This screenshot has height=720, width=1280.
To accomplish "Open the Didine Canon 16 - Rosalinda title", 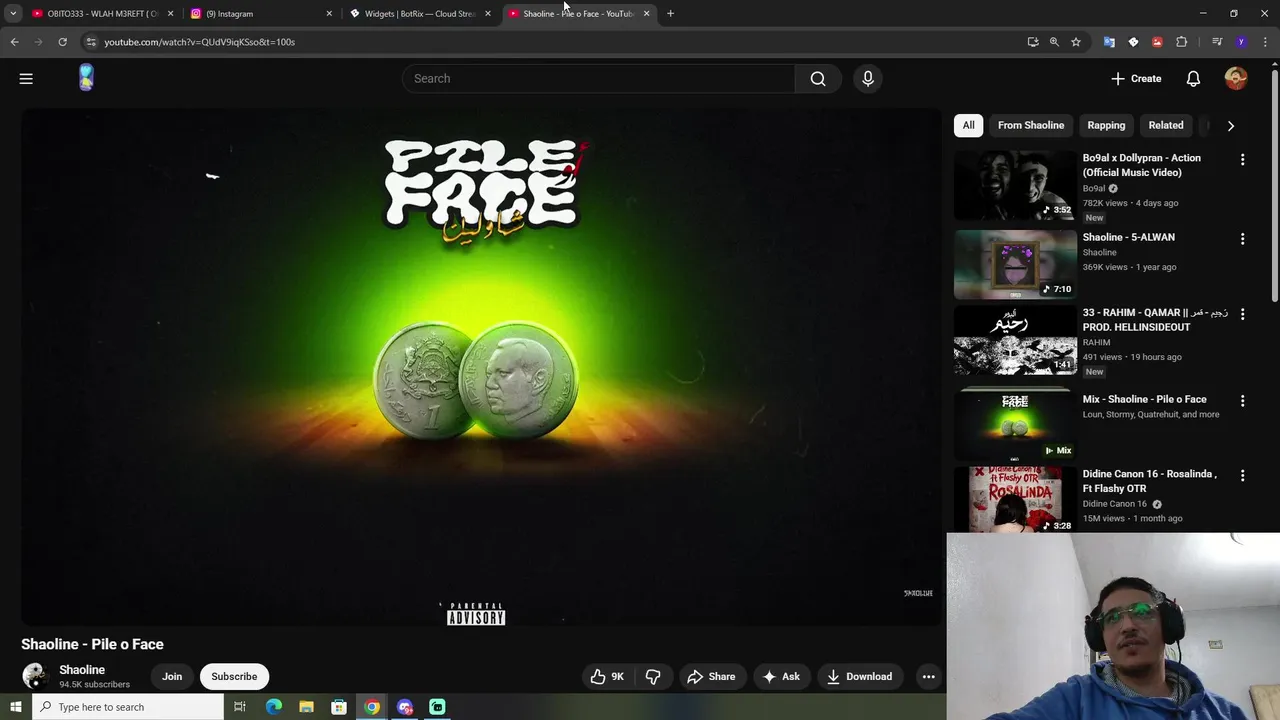I will pyautogui.click(x=1150, y=481).
